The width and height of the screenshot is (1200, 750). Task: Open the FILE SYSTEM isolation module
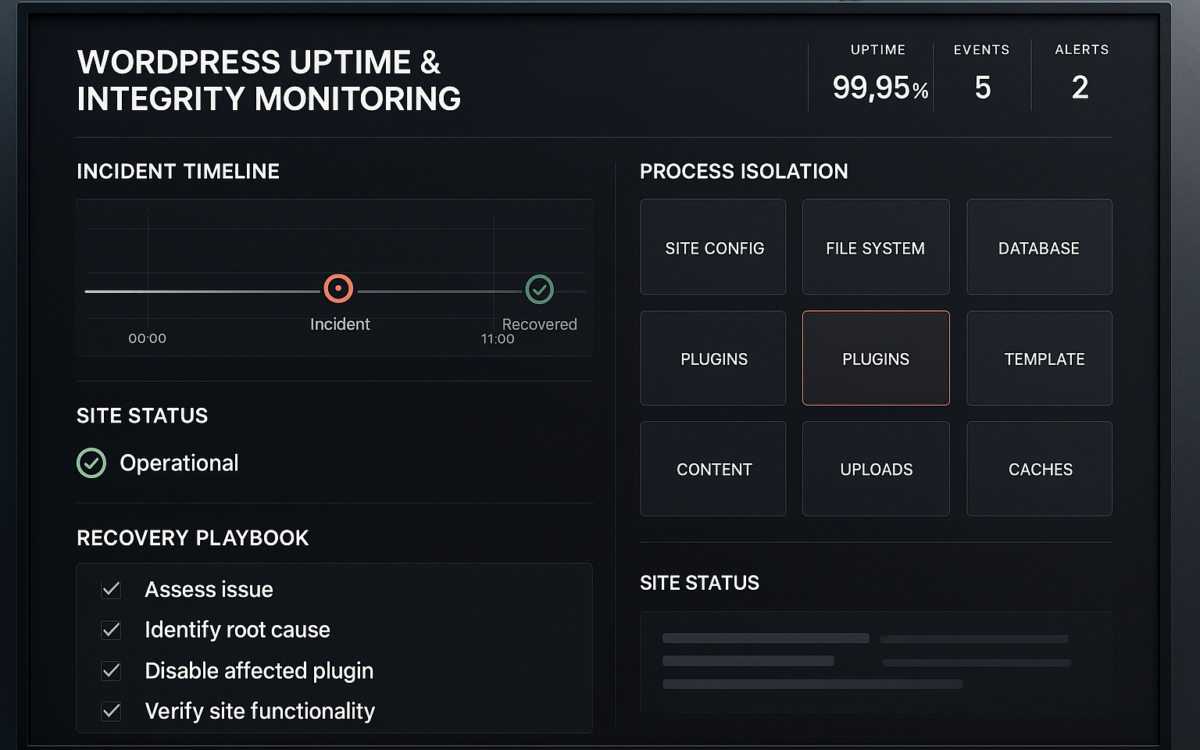click(875, 247)
